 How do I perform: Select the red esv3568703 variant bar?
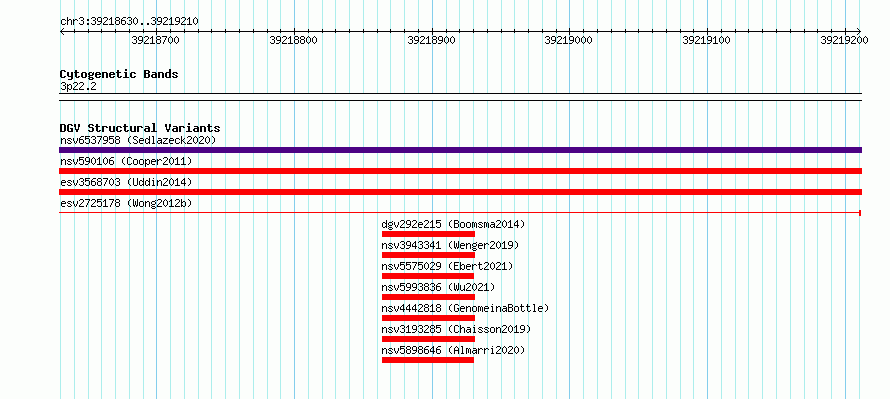[x=460, y=192]
